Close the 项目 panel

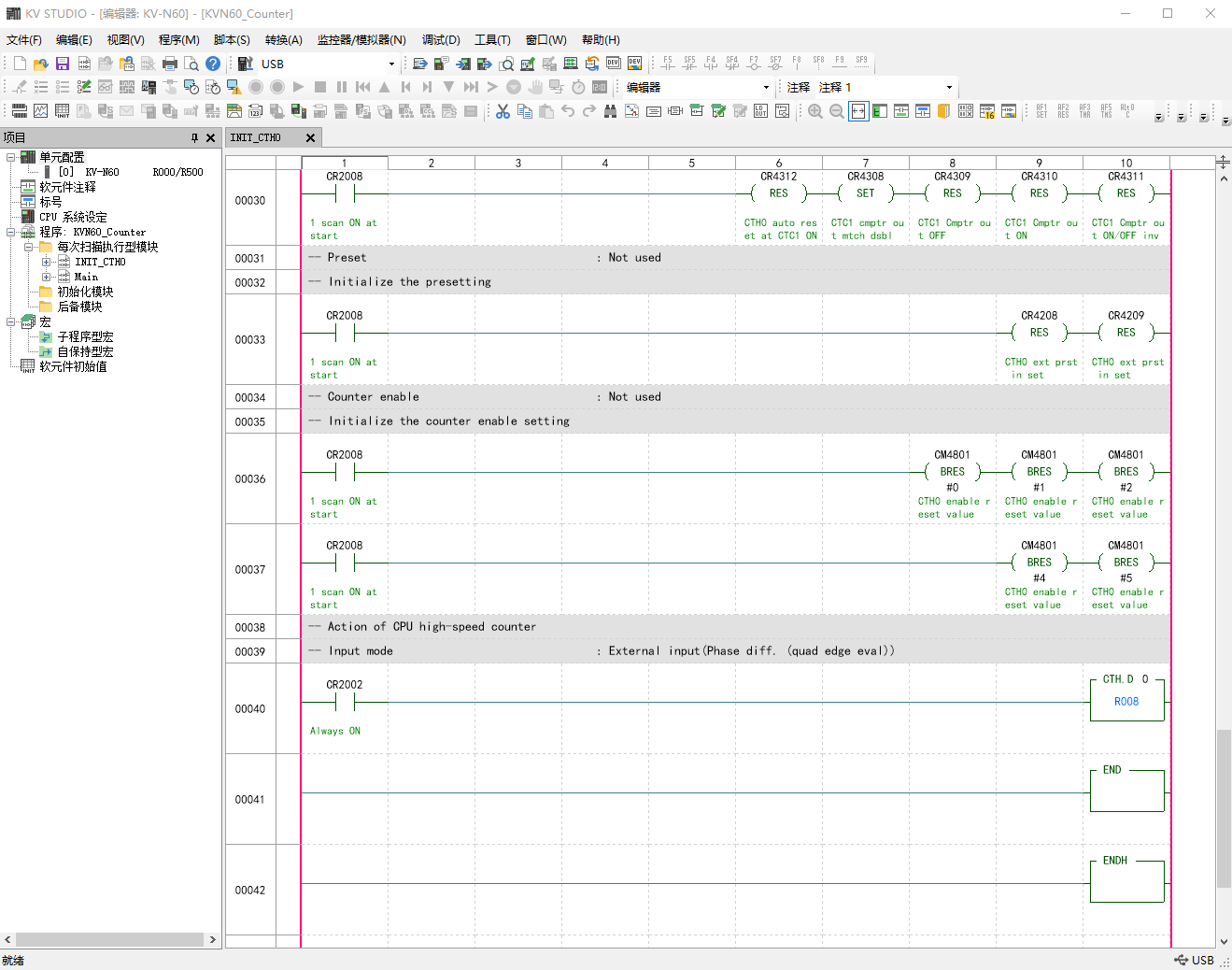click(210, 137)
